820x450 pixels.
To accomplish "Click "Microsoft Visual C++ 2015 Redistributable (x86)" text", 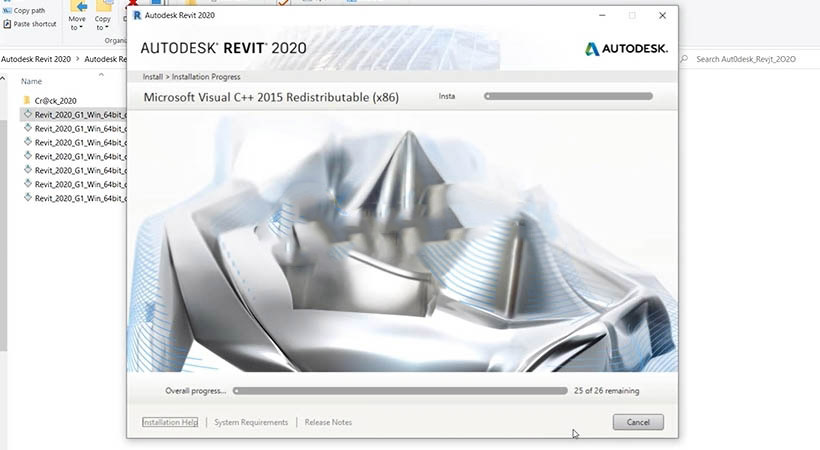I will [x=271, y=97].
